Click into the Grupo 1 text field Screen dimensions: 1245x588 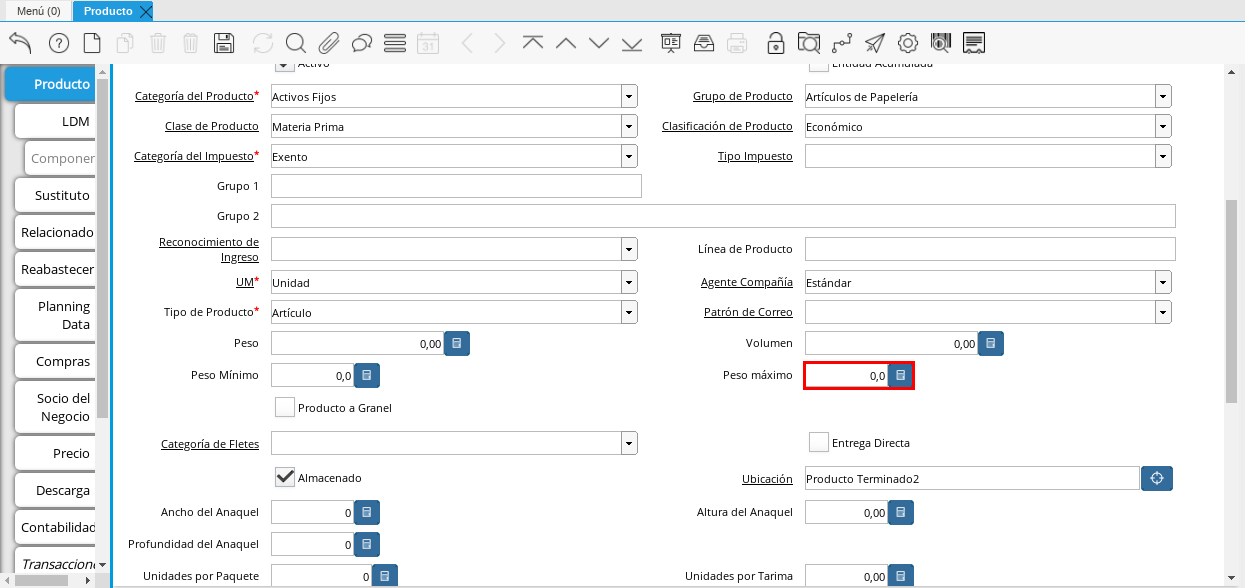click(x=456, y=187)
